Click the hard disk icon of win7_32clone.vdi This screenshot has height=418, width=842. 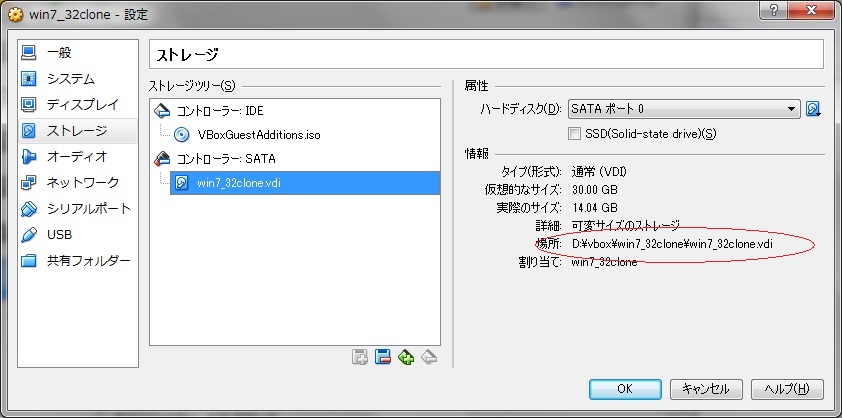click(x=182, y=183)
